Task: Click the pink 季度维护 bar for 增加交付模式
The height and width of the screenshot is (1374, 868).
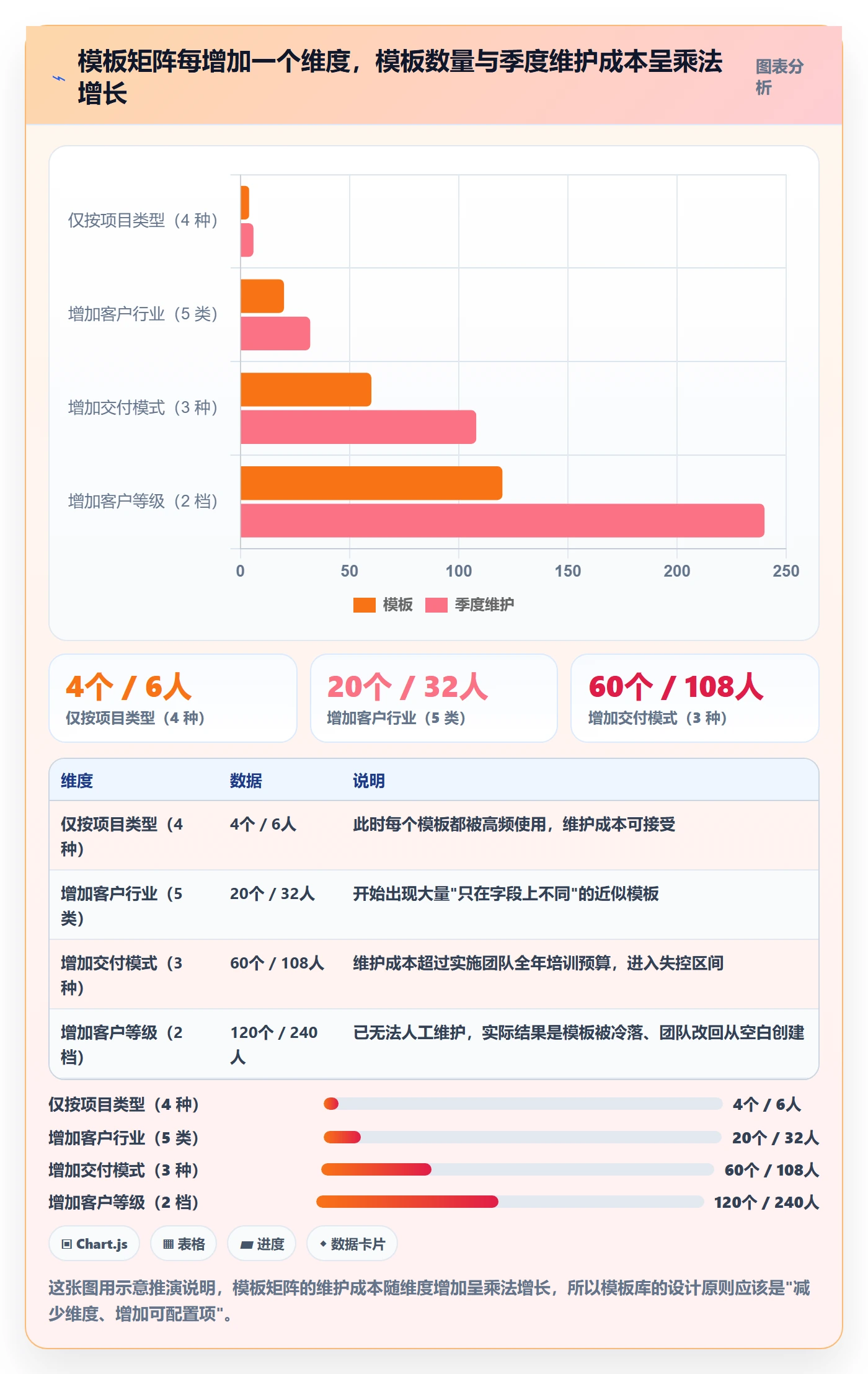Action: click(358, 427)
